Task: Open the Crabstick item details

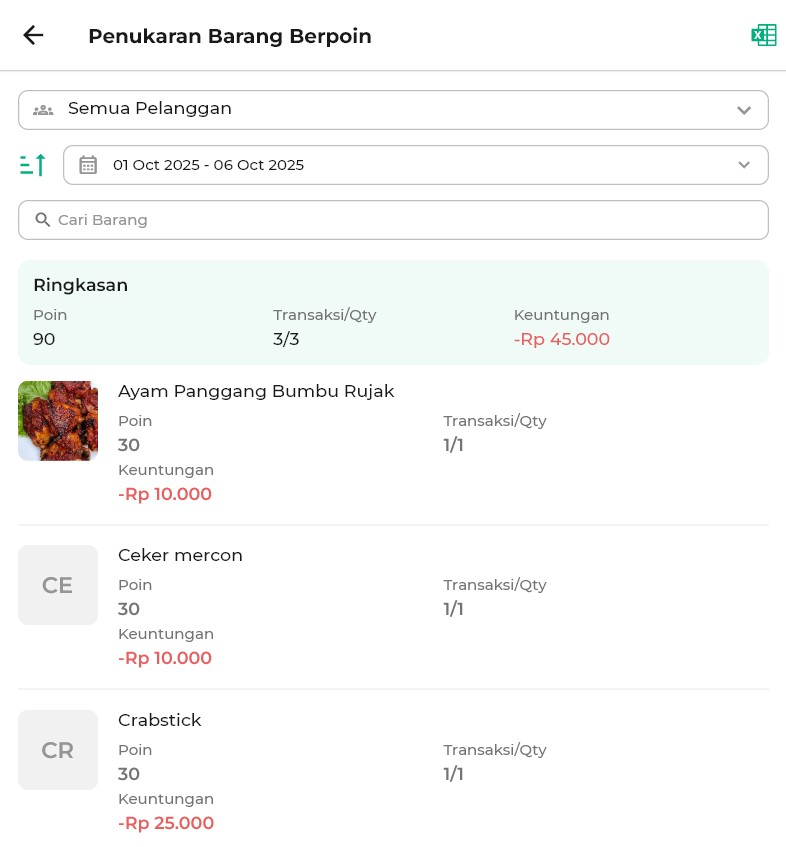Action: (160, 720)
